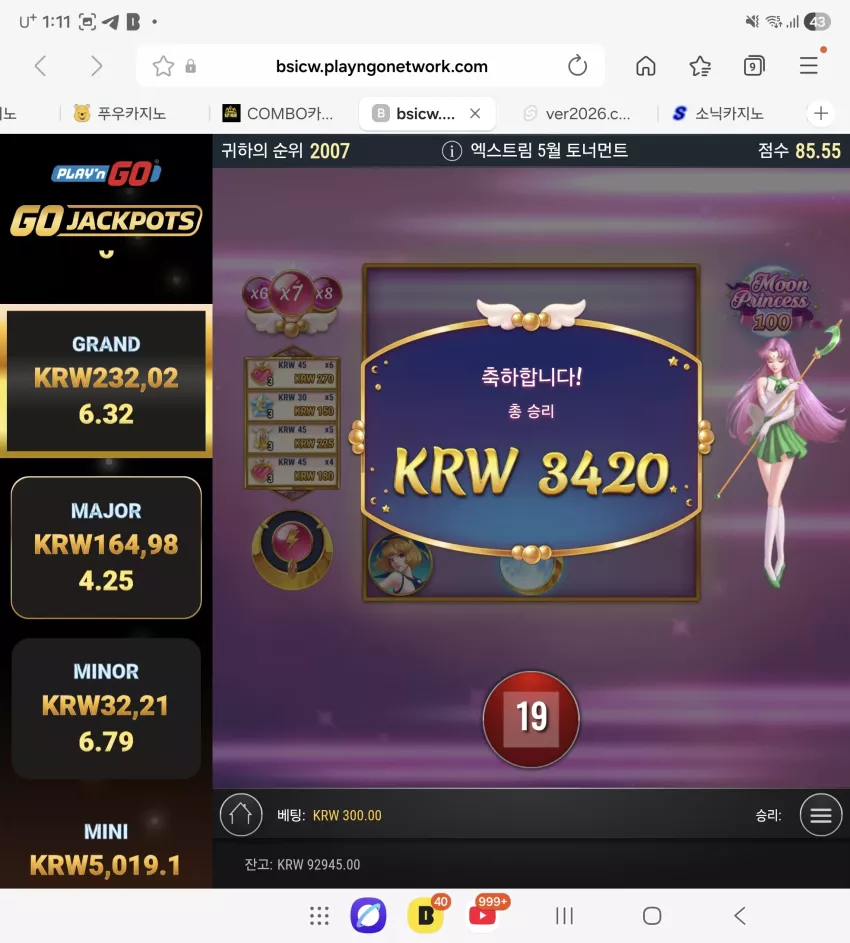The width and height of the screenshot is (850, 943).
Task: Tap the Android home button
Action: 651,916
